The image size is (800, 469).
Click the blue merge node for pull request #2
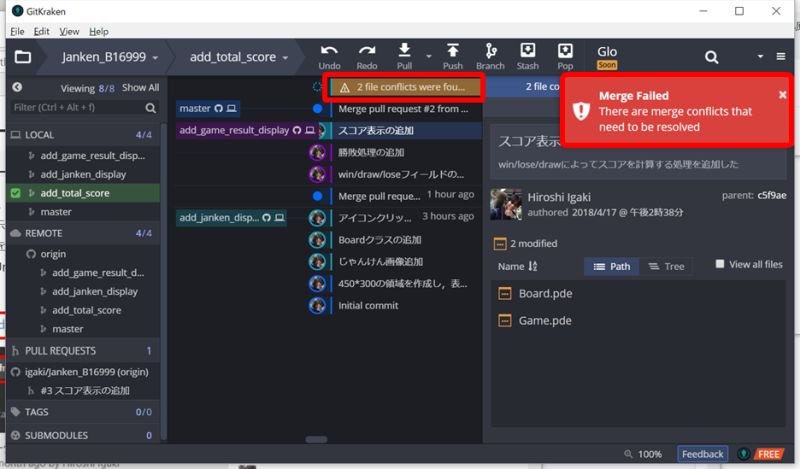coord(317,108)
